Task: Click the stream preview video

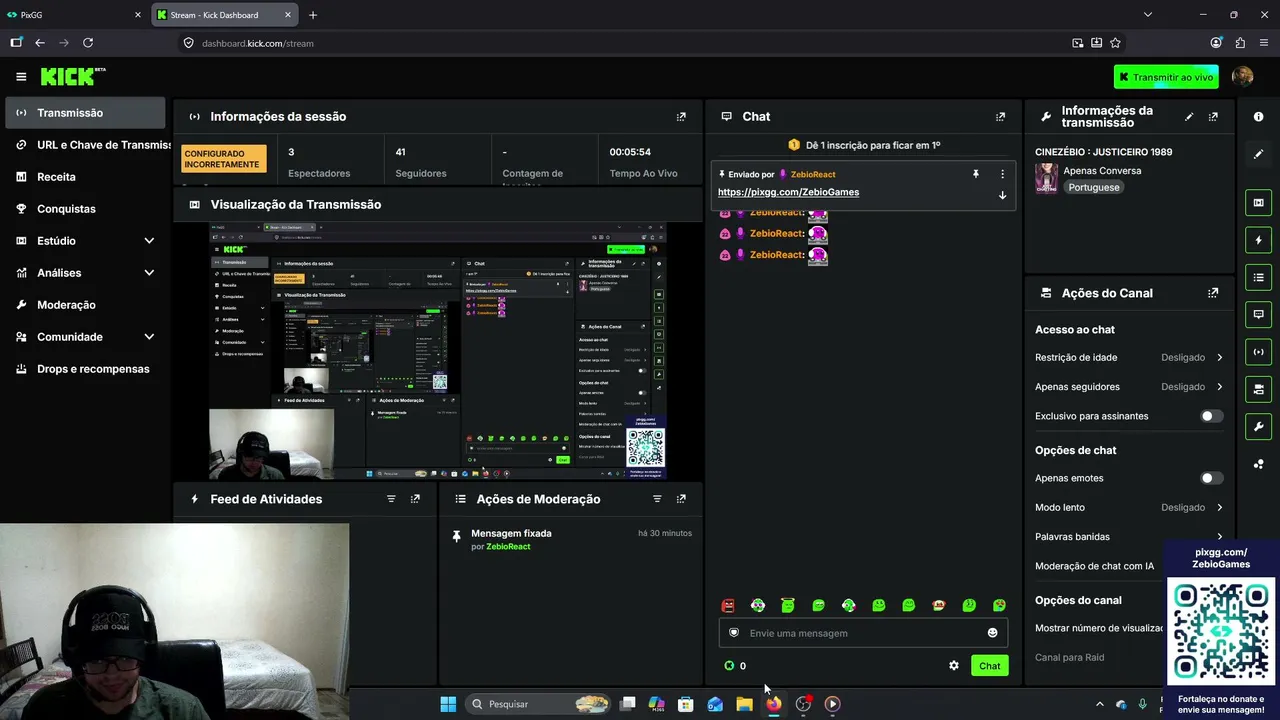Action: coord(437,350)
